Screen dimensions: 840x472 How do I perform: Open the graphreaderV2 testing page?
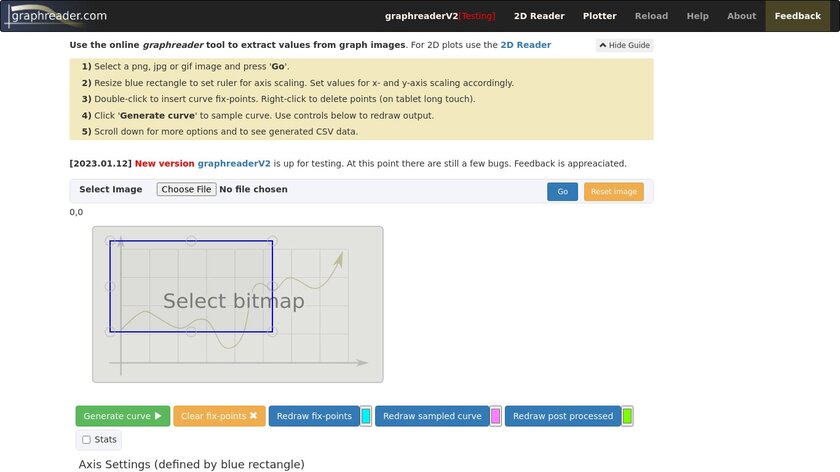click(440, 16)
